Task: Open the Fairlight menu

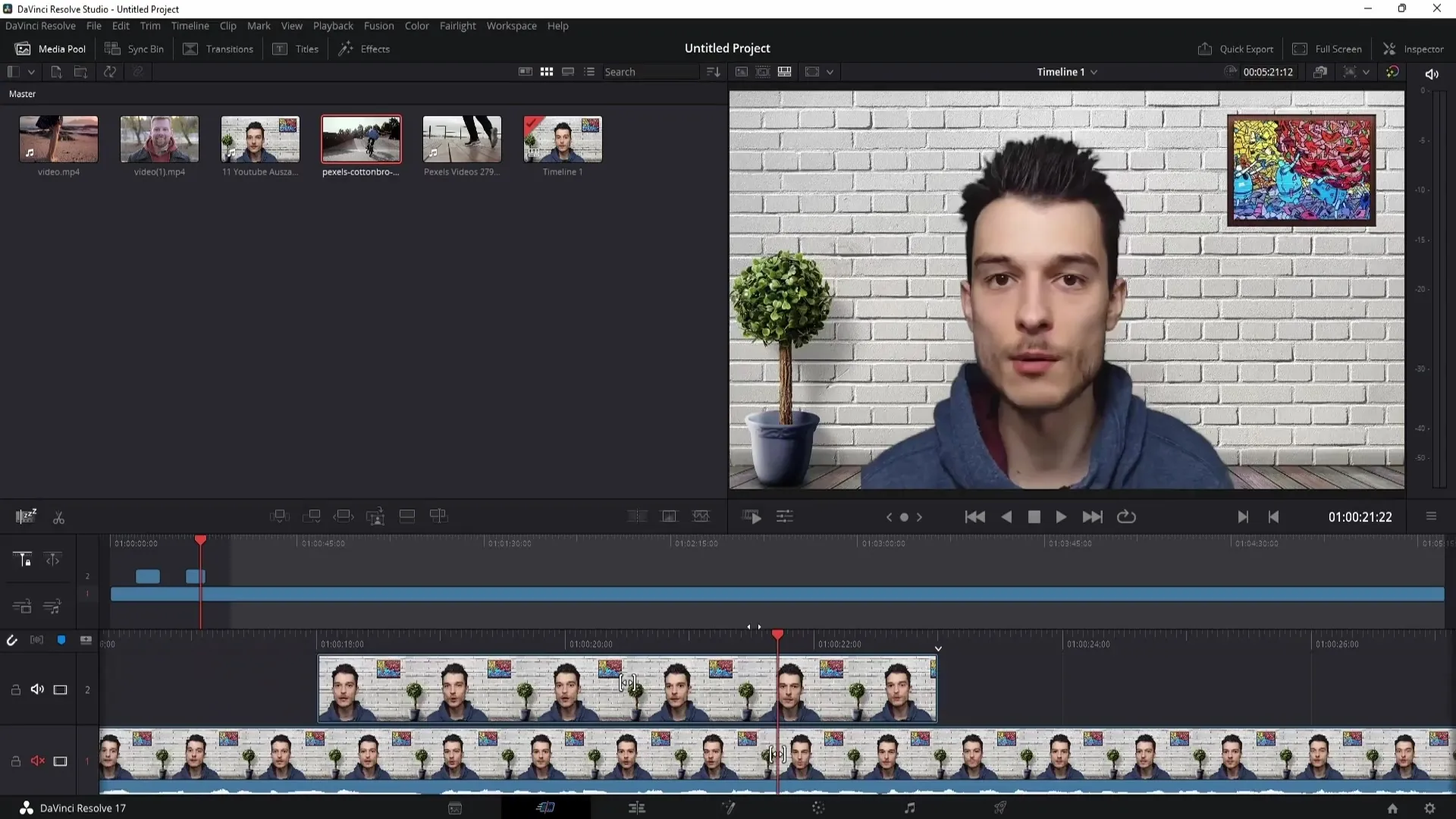Action: coord(457,26)
